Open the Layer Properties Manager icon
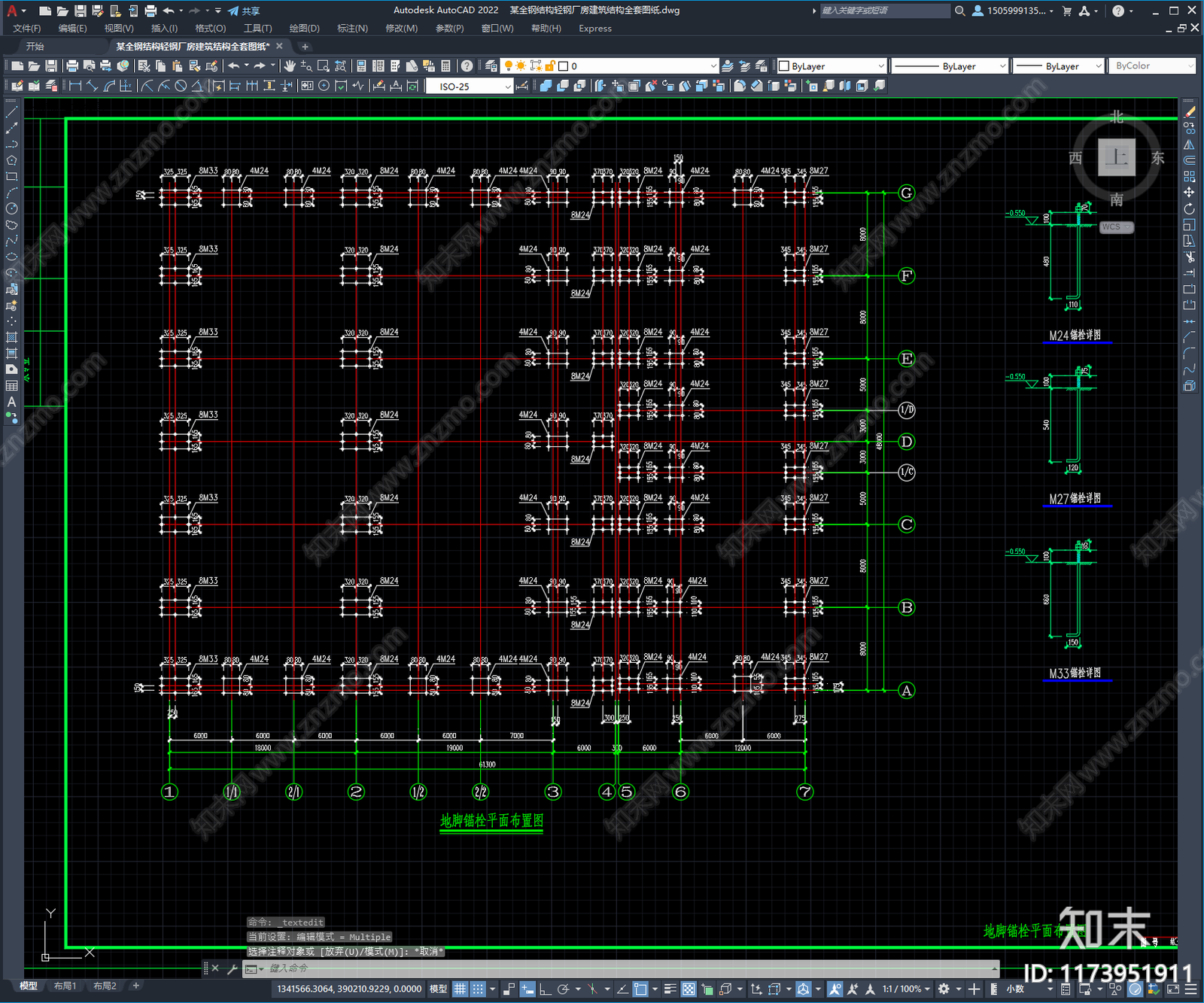This screenshot has height=1003, width=1204. click(x=491, y=66)
